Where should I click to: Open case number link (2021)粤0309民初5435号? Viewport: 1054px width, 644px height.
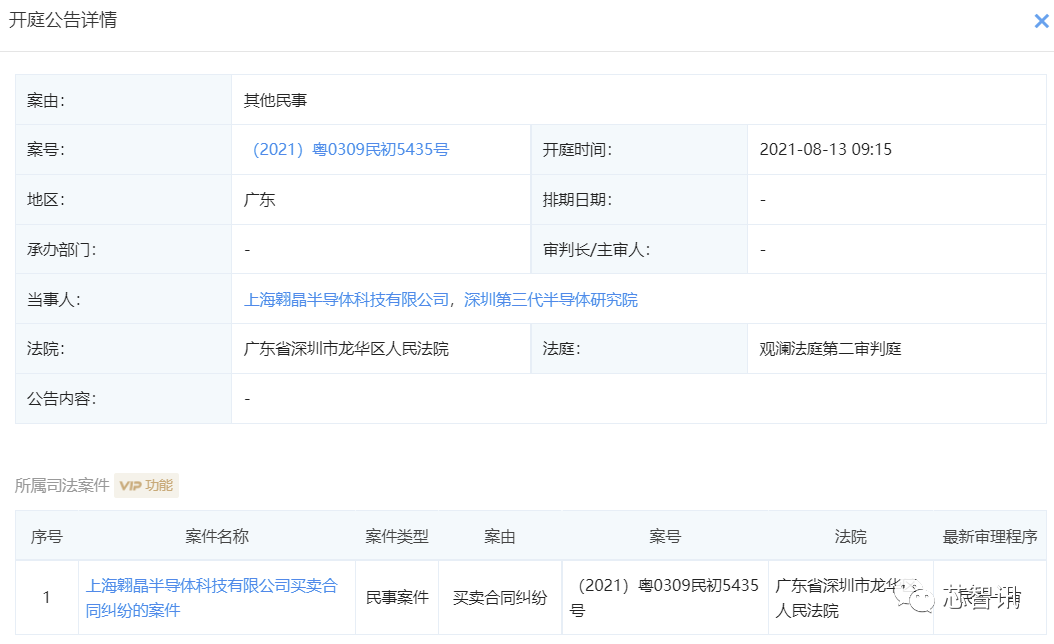tap(350, 149)
